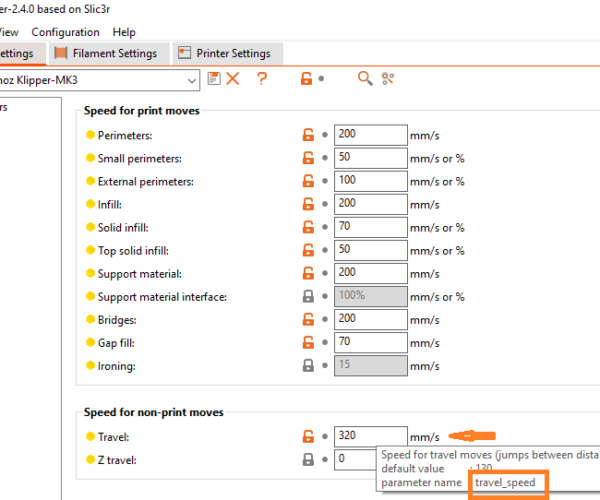Image resolution: width=600 pixels, height=500 pixels.
Task: Switch to the Printer Settings tab
Action: [x=227, y=53]
